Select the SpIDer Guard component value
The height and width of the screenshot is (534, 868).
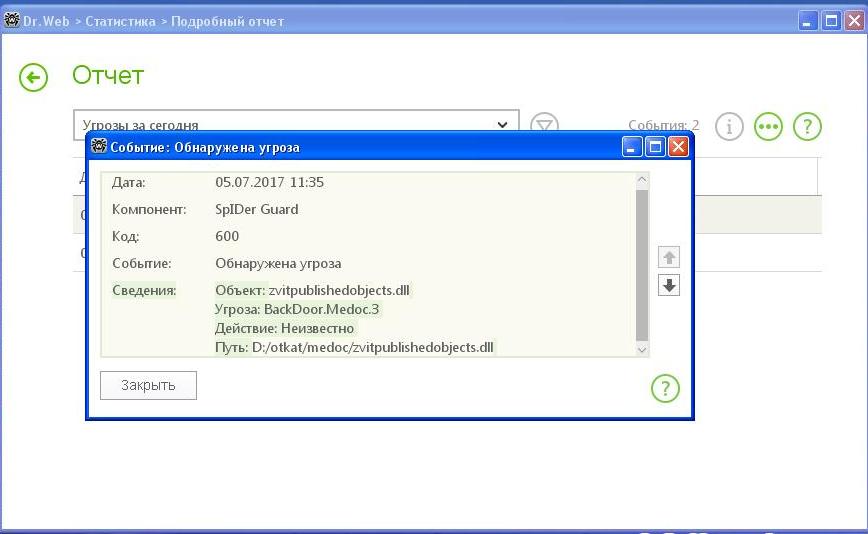(257, 209)
